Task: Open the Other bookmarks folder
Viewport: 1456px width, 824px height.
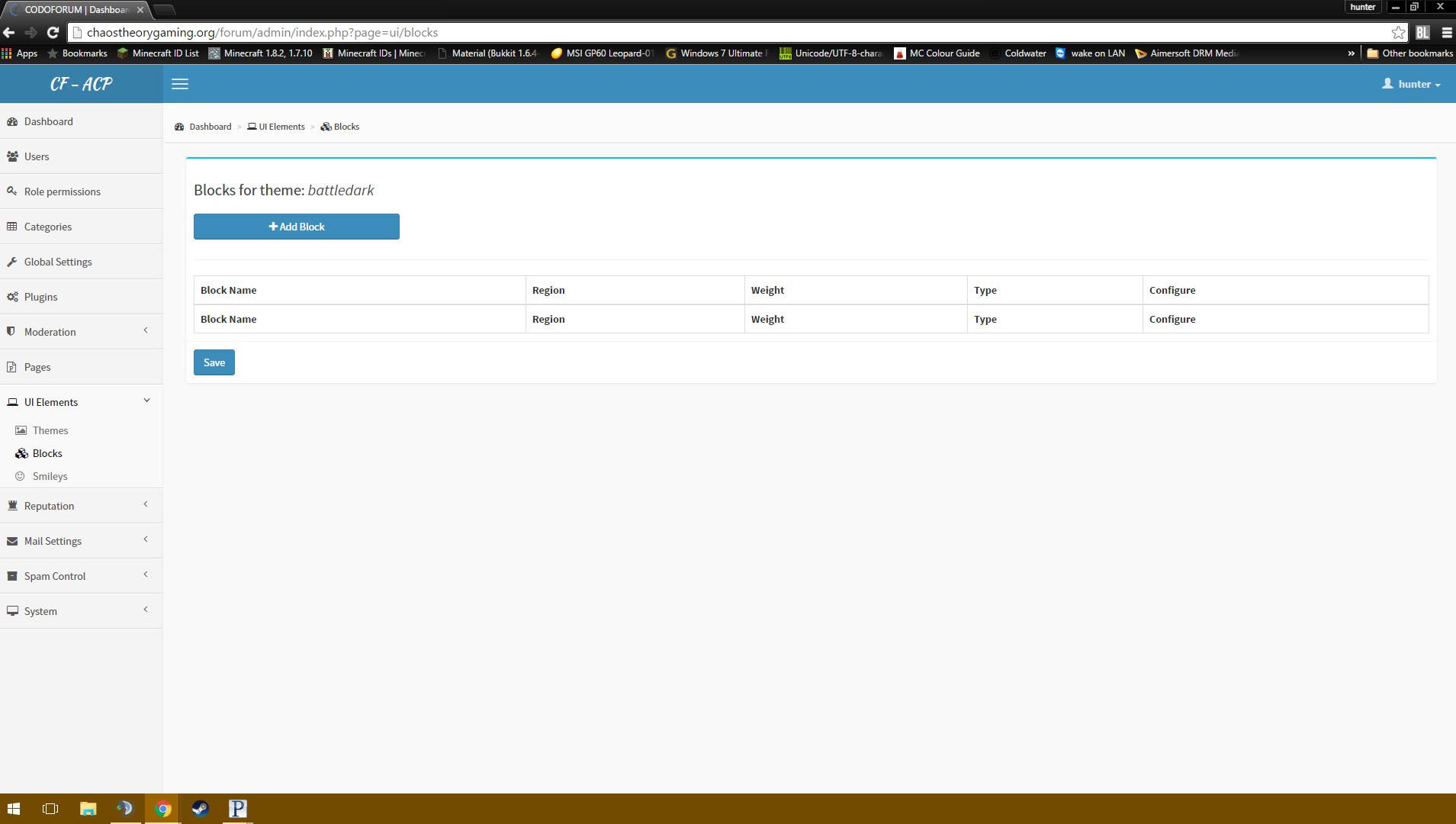Action: coord(1410,53)
